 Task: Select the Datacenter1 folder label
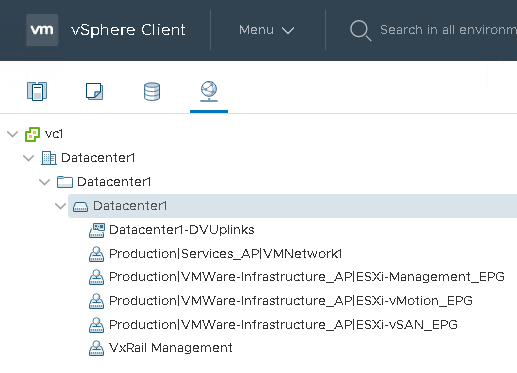pyautogui.click(x=114, y=182)
